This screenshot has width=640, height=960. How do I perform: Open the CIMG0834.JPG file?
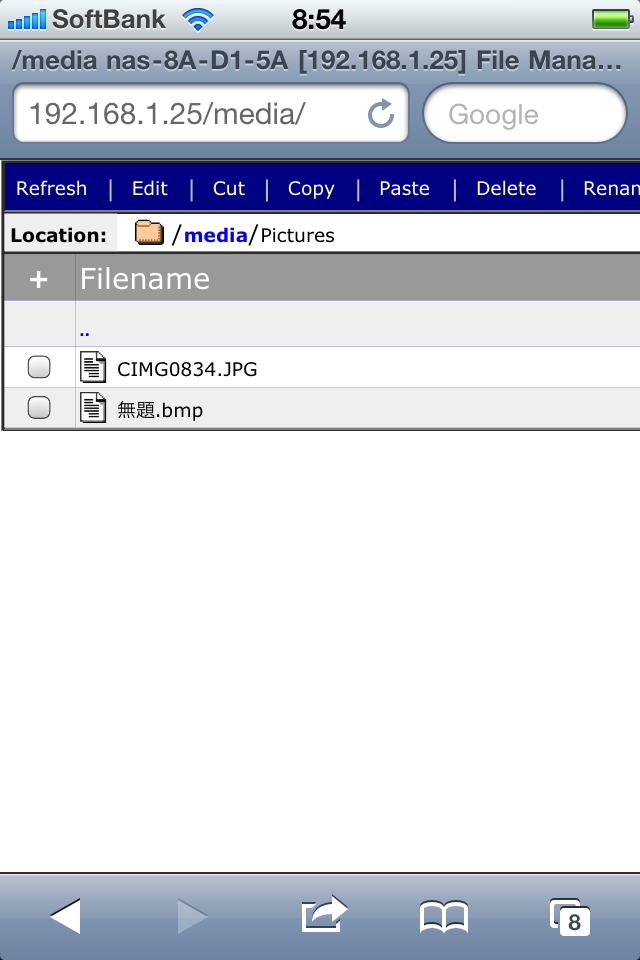coord(187,369)
